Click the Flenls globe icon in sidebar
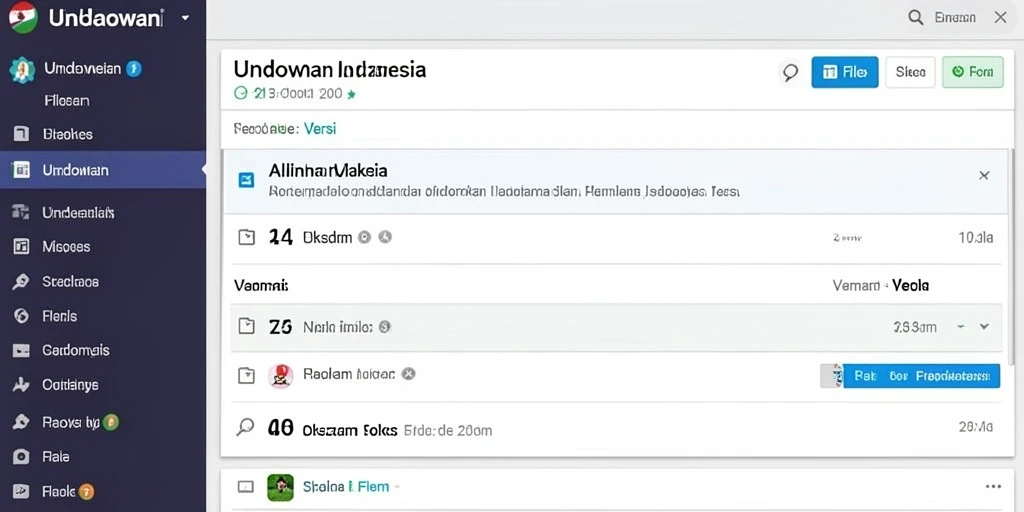 22,316
